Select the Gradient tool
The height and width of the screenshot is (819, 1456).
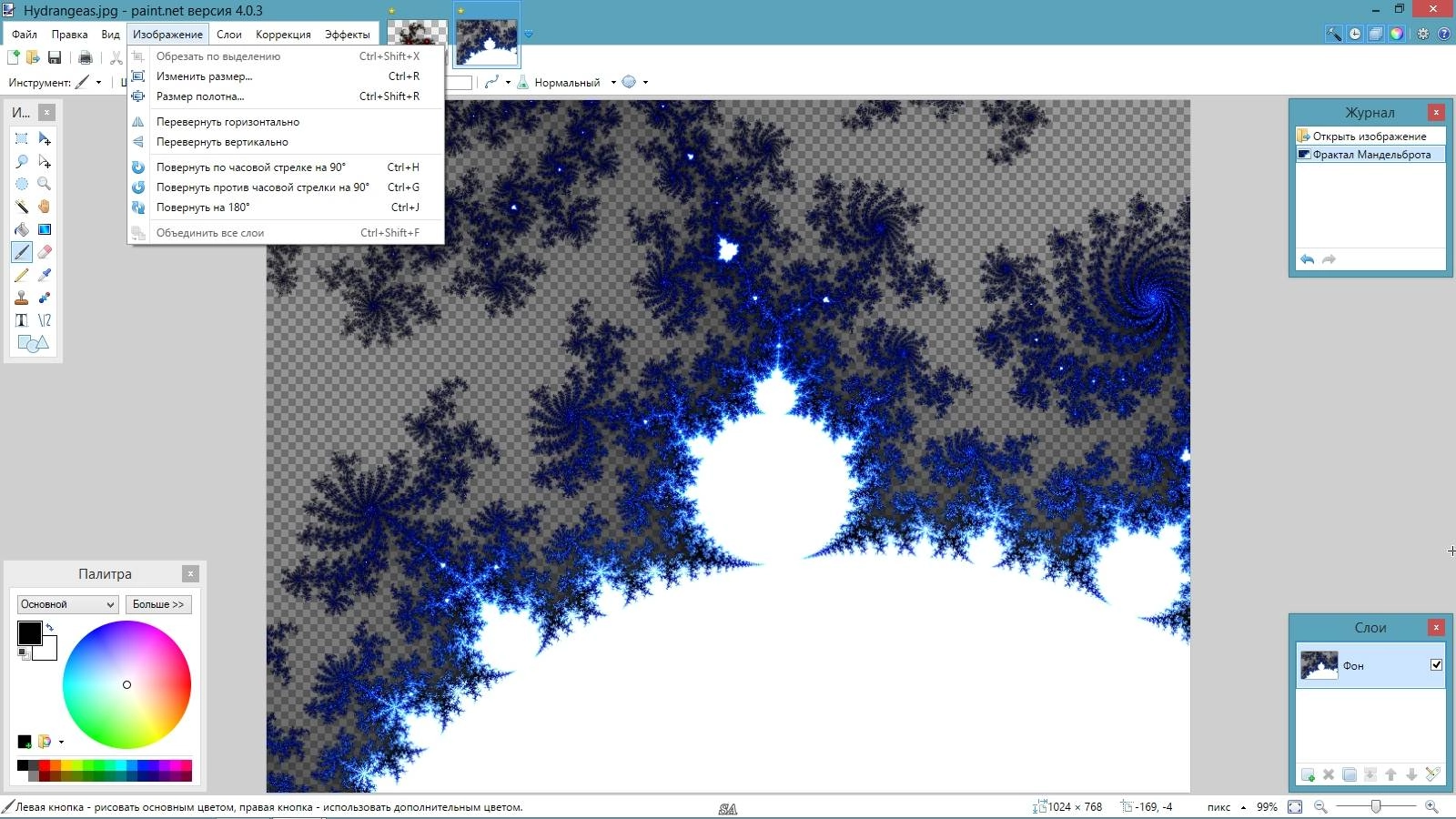(x=45, y=229)
